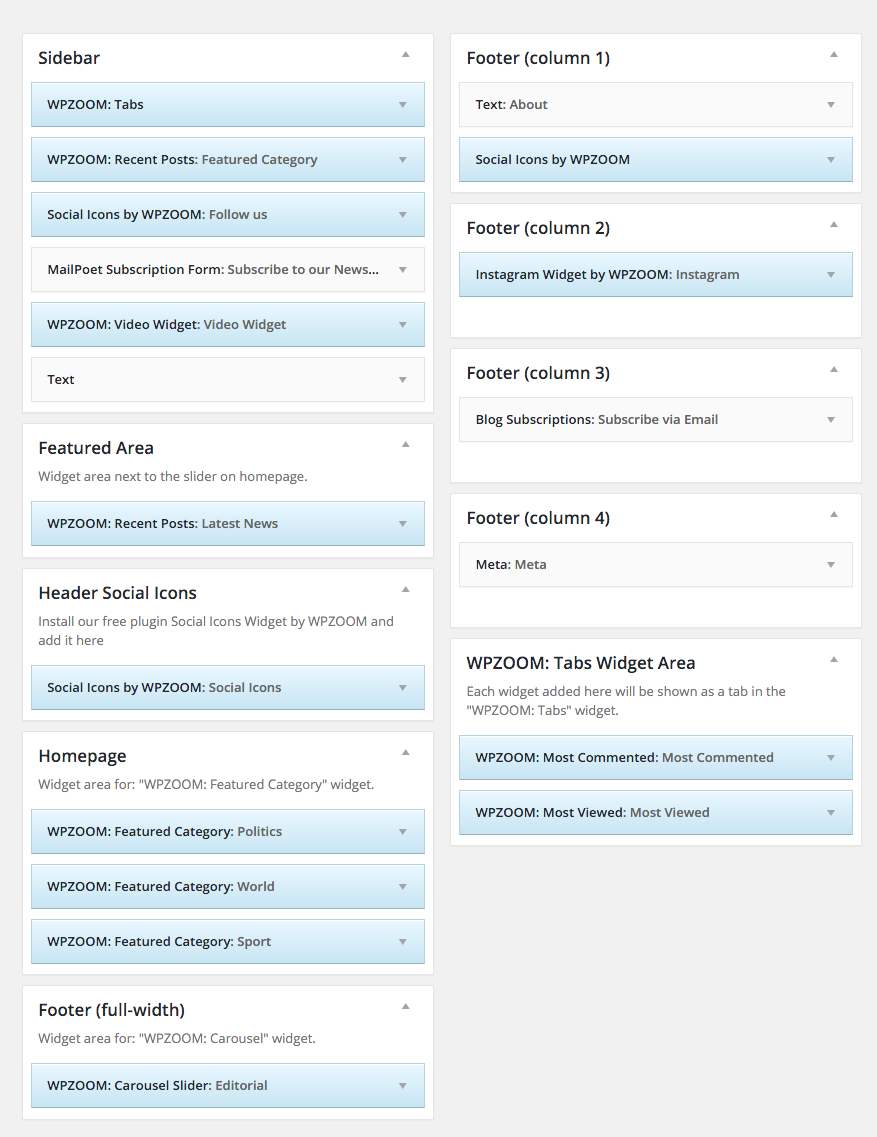Click the "Header Social Icons" heading
The width and height of the screenshot is (877, 1137).
point(118,593)
